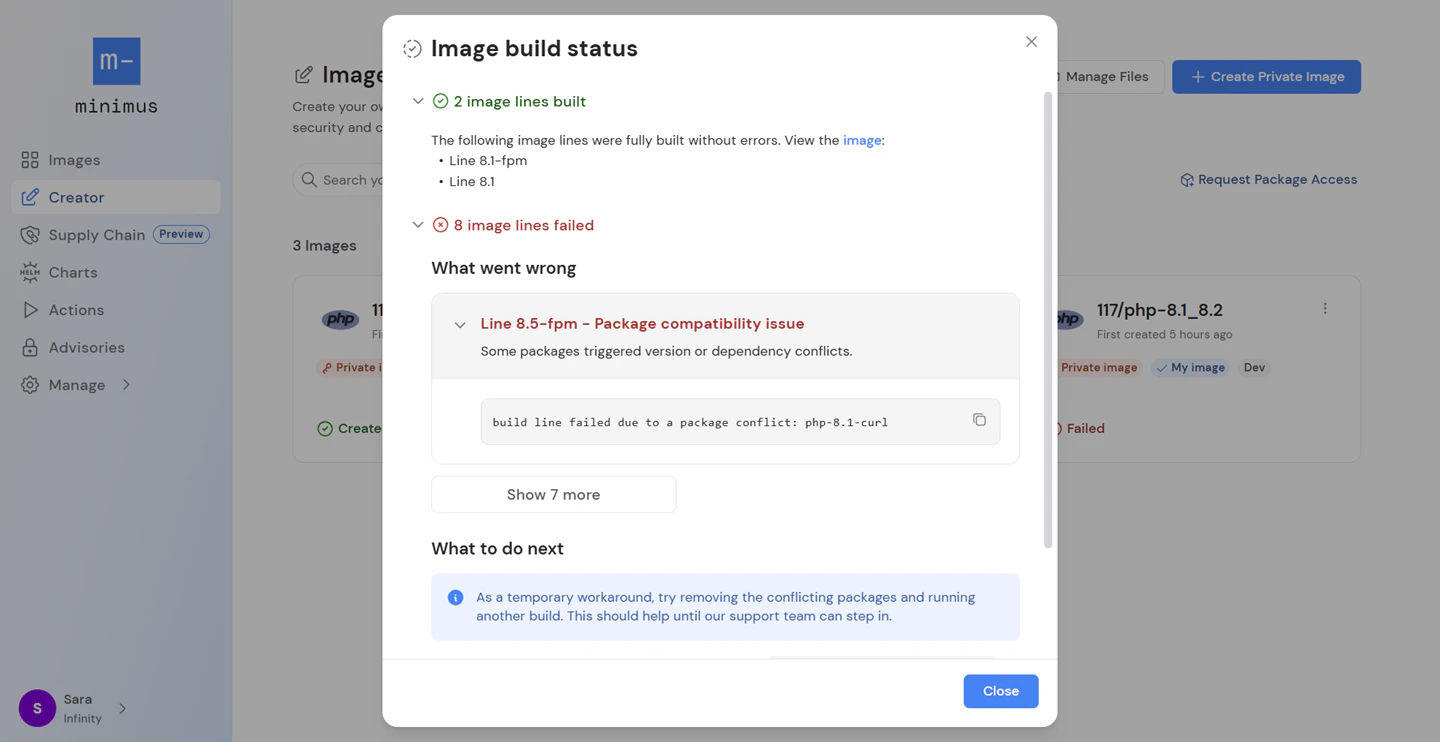Expand the Manage sidebar menu
This screenshot has width=1440, height=742.
[77, 384]
